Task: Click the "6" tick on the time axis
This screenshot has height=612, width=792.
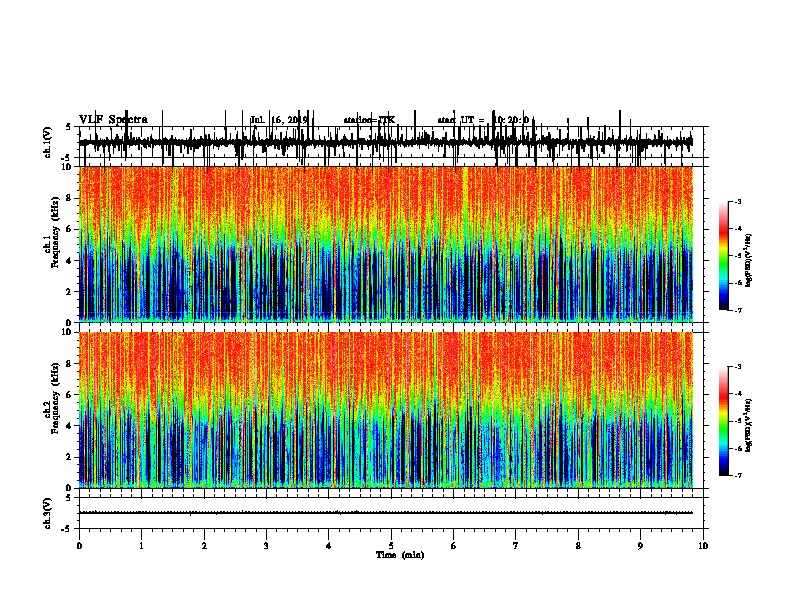Action: point(454,546)
